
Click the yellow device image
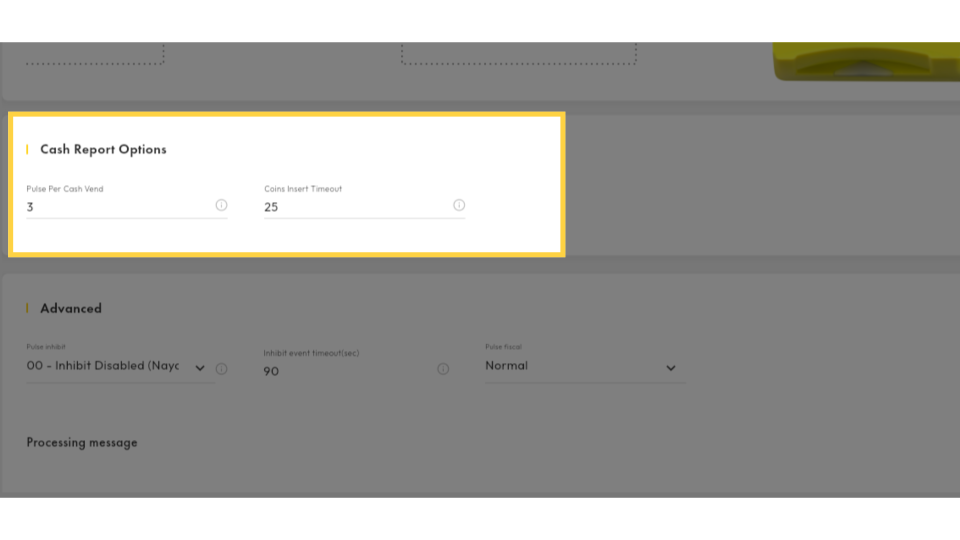coord(866,62)
